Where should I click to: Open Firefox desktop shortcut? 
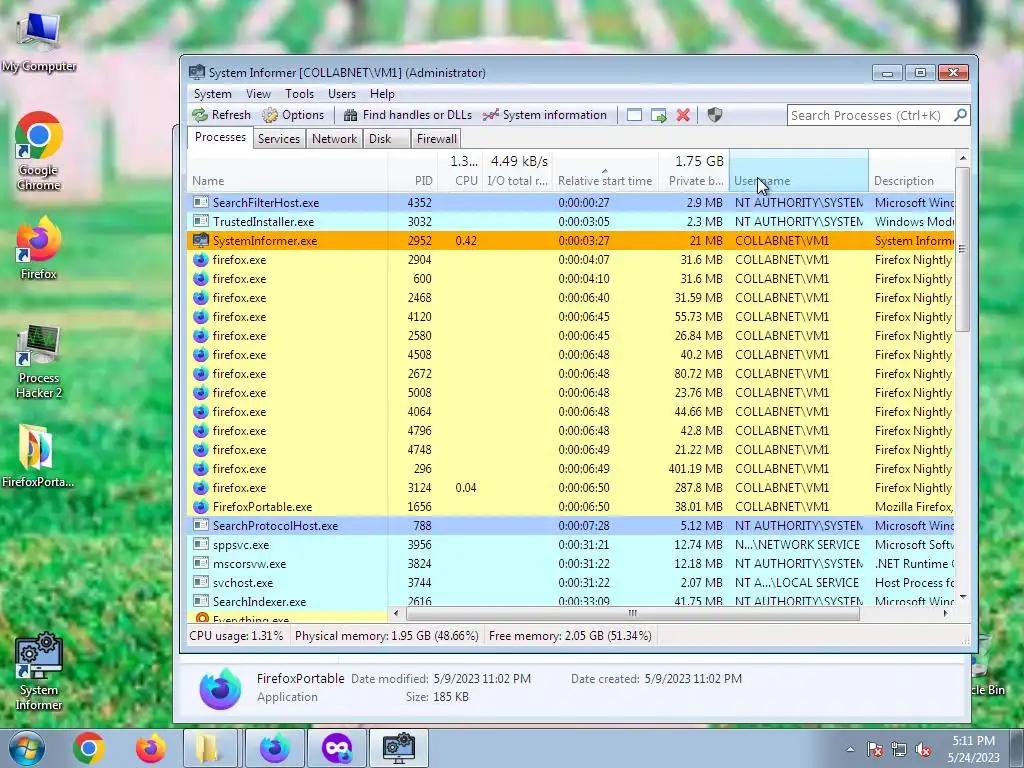click(x=39, y=248)
